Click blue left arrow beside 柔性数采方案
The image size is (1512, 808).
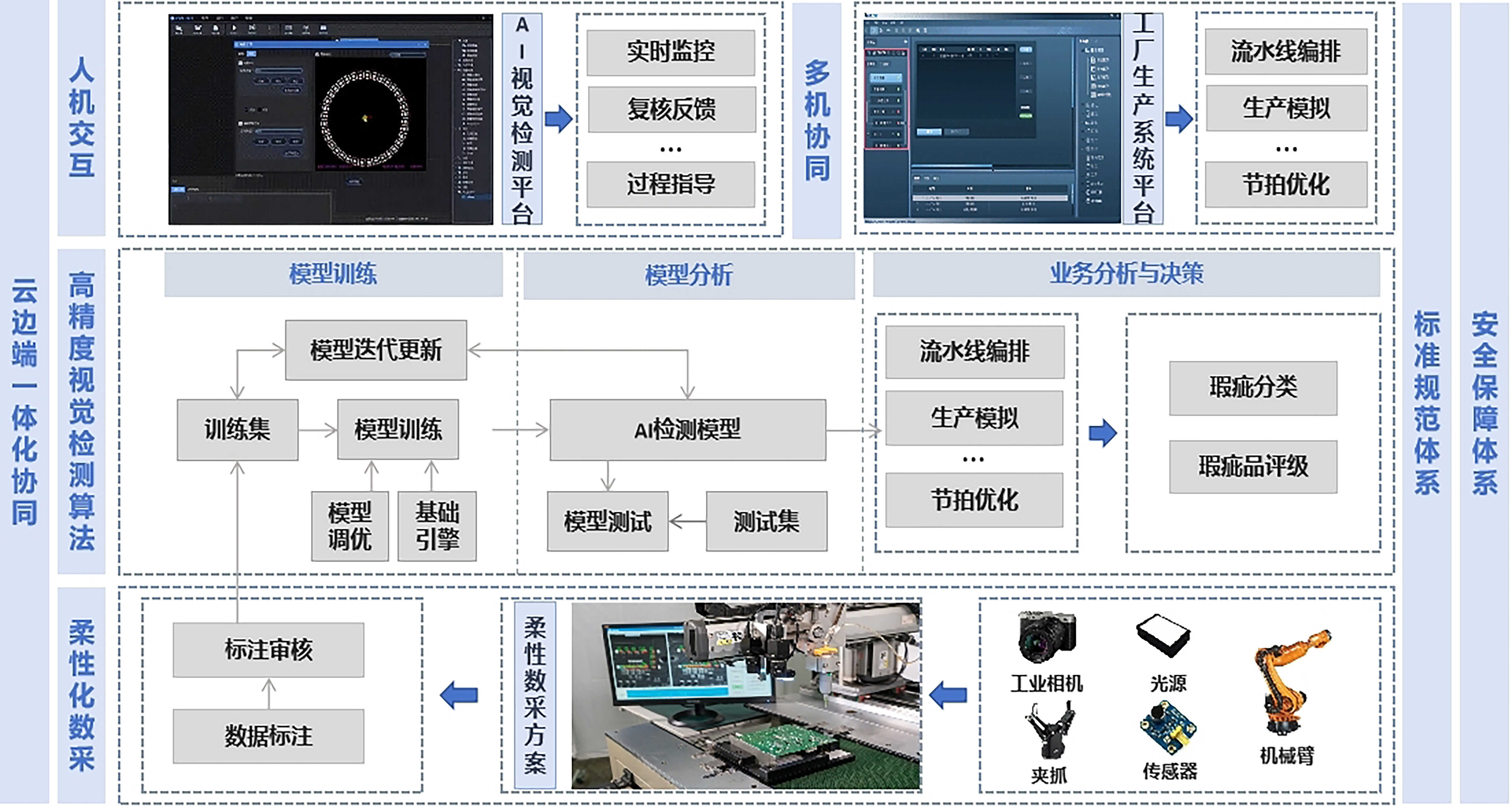tap(459, 695)
